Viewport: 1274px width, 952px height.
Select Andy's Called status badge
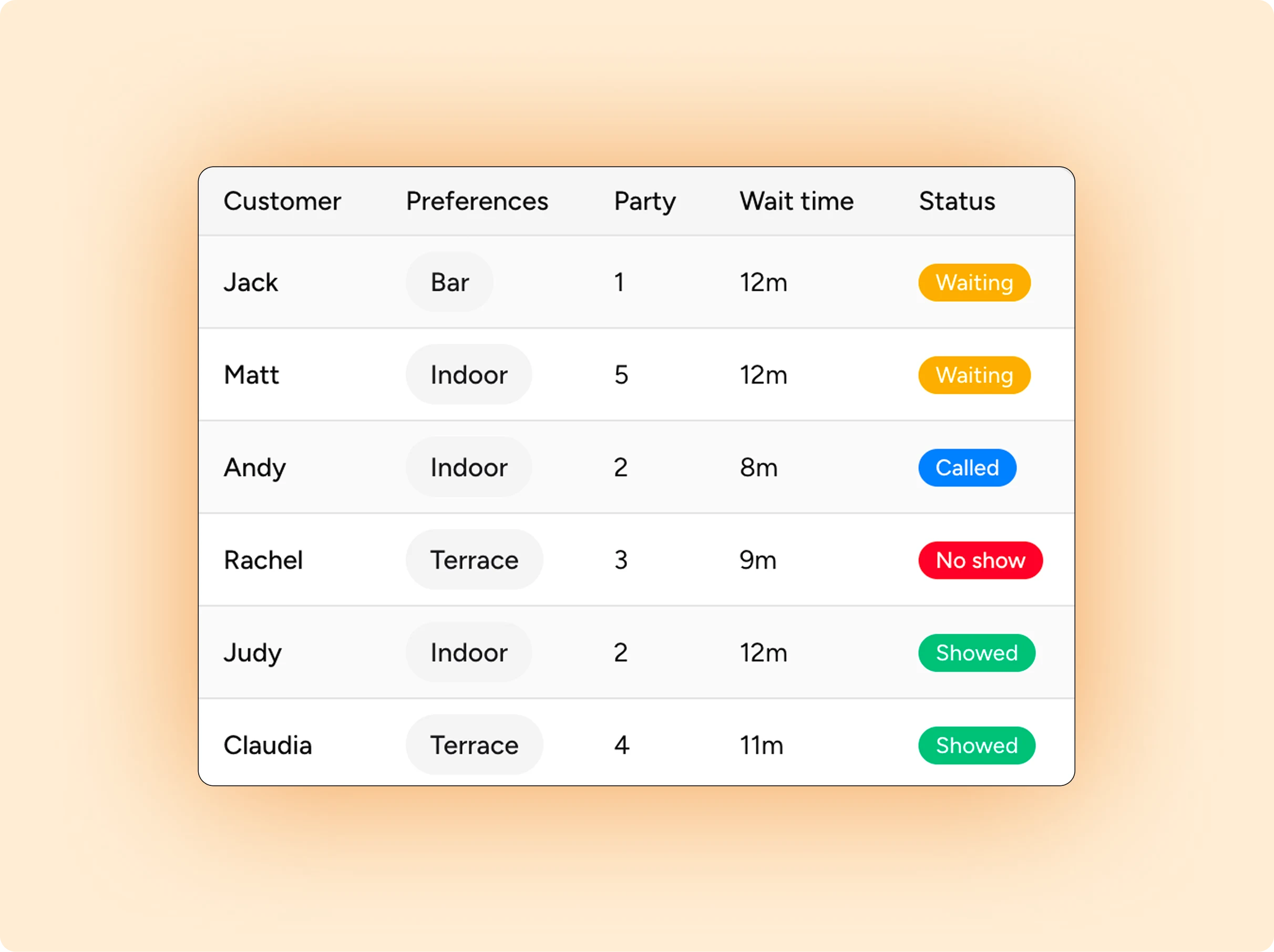[x=967, y=468]
